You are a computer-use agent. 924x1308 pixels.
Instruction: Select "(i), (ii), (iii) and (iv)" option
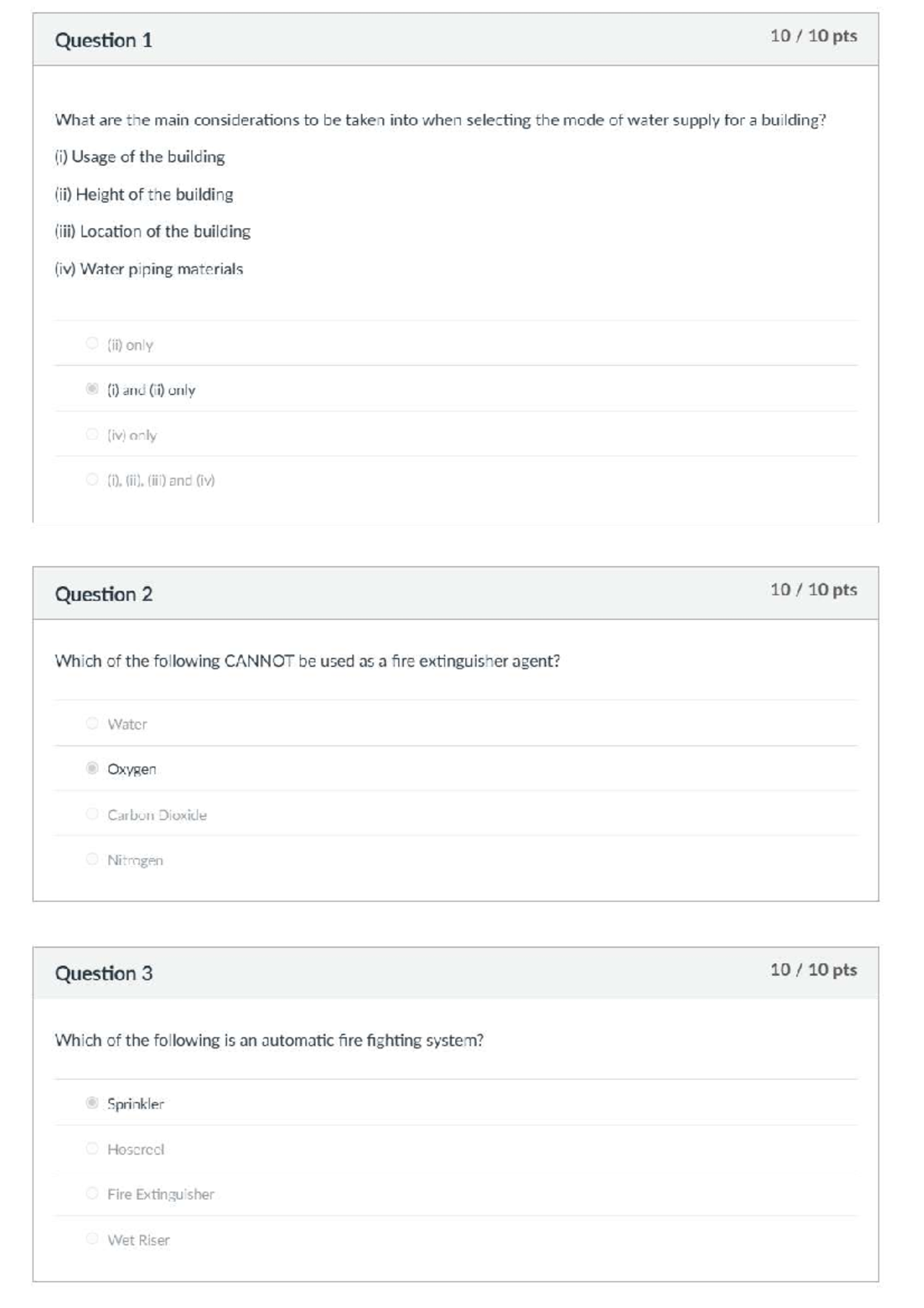(x=92, y=479)
